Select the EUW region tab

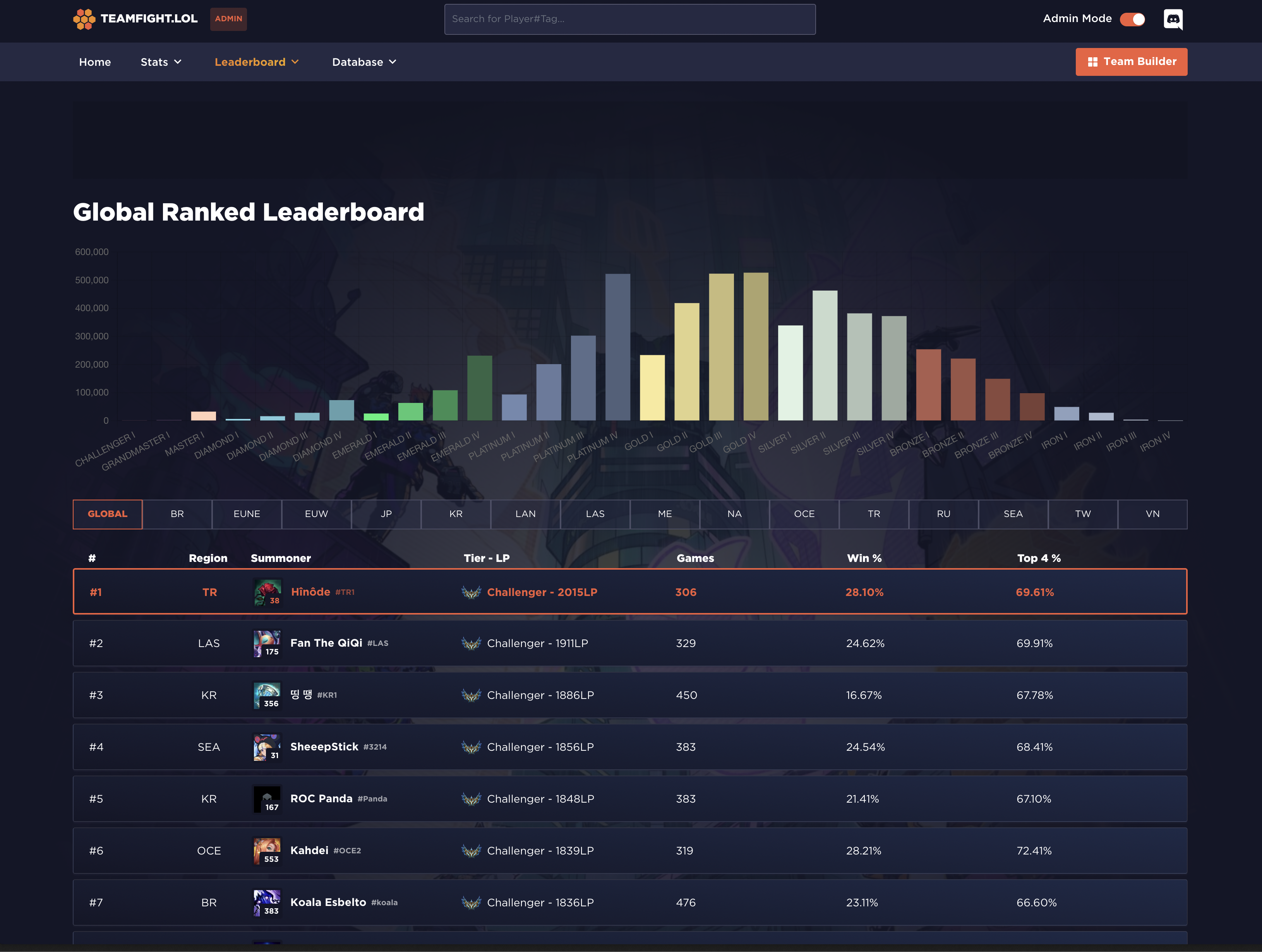click(x=316, y=514)
